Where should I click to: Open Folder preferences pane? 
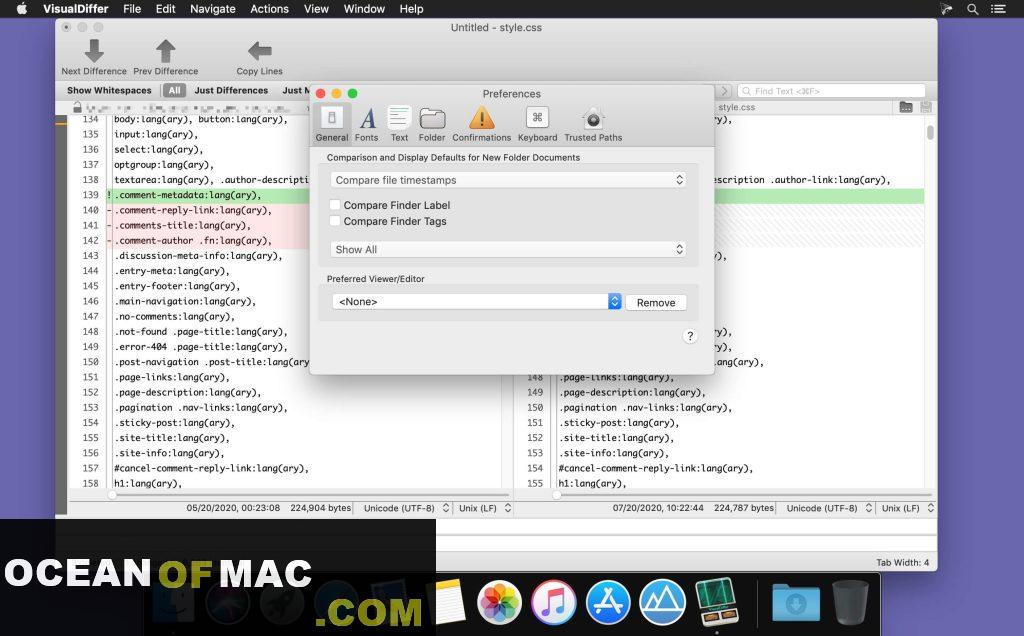click(x=432, y=123)
